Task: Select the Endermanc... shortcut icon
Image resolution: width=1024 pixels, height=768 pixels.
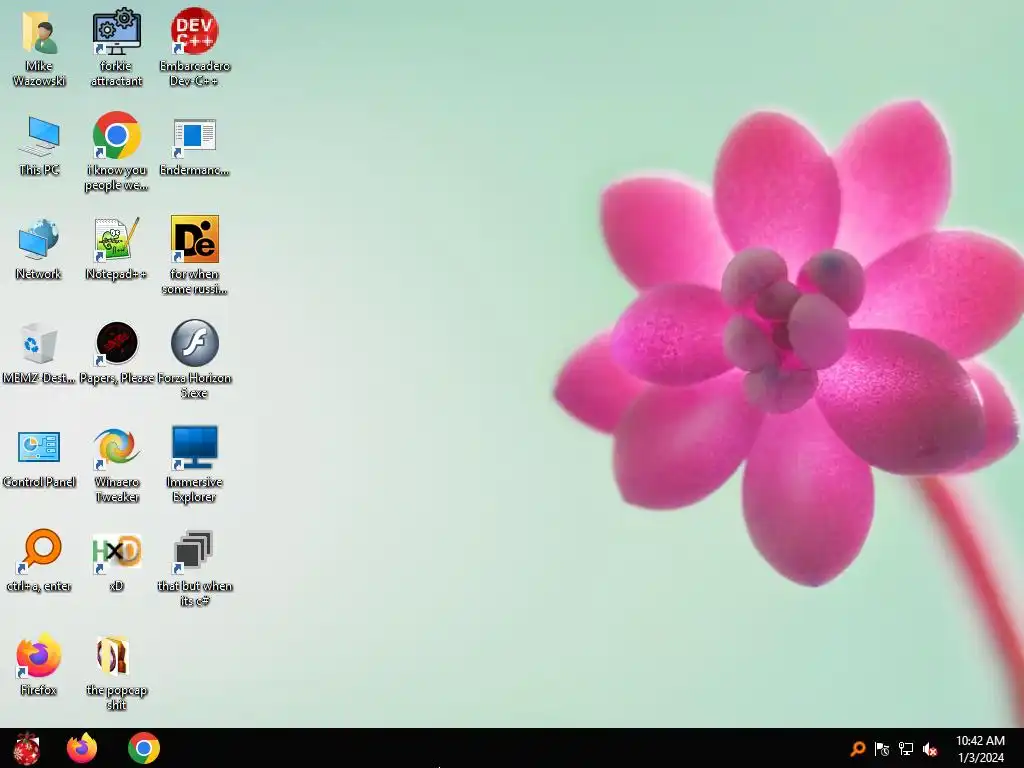Action: point(194,138)
